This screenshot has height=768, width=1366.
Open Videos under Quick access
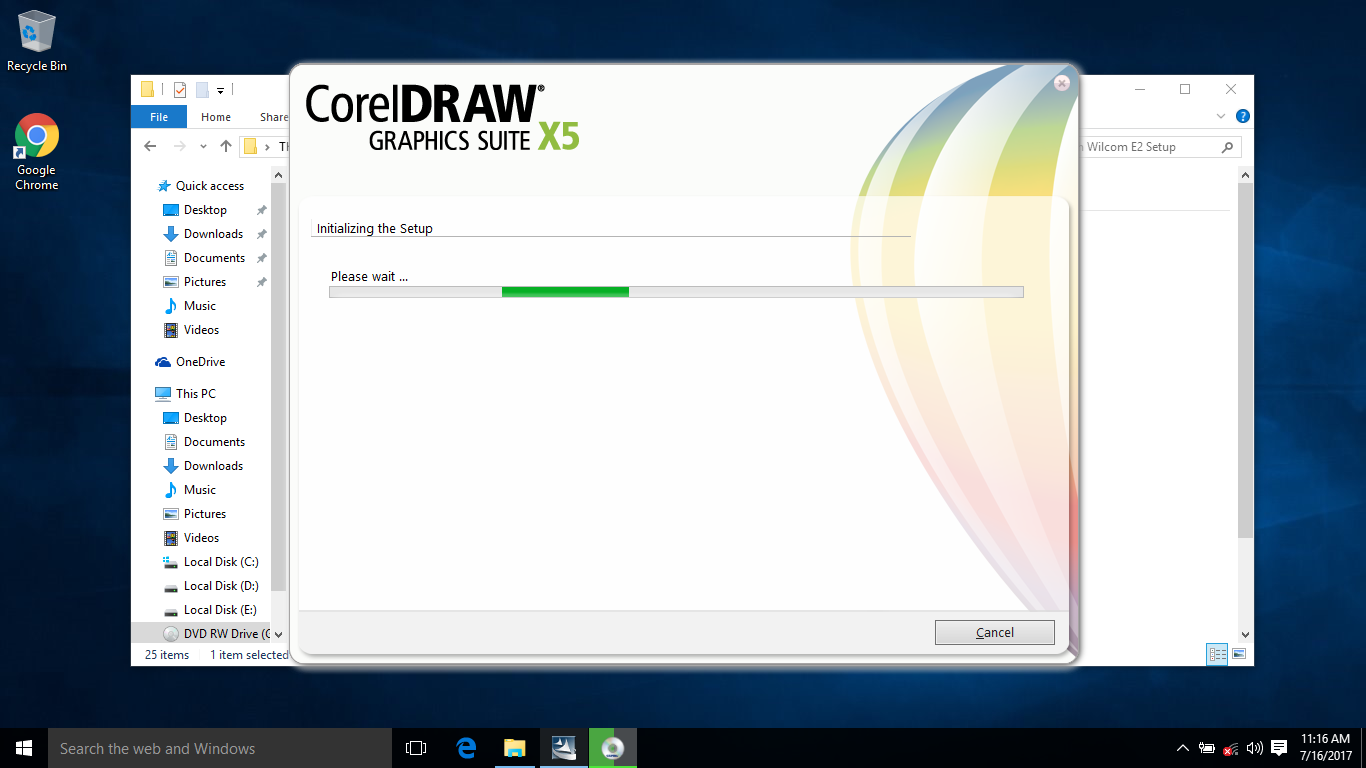[x=201, y=330]
